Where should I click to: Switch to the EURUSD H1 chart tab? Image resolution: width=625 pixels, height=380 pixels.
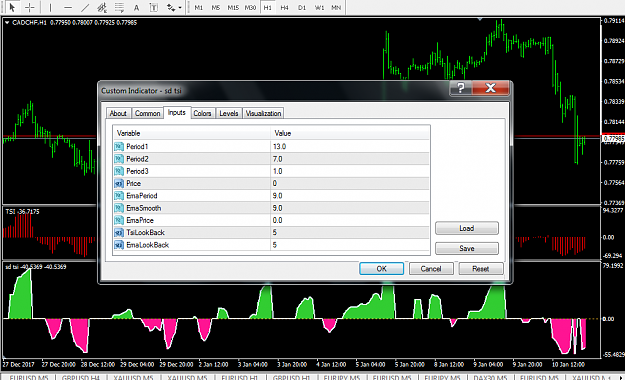tap(240, 377)
